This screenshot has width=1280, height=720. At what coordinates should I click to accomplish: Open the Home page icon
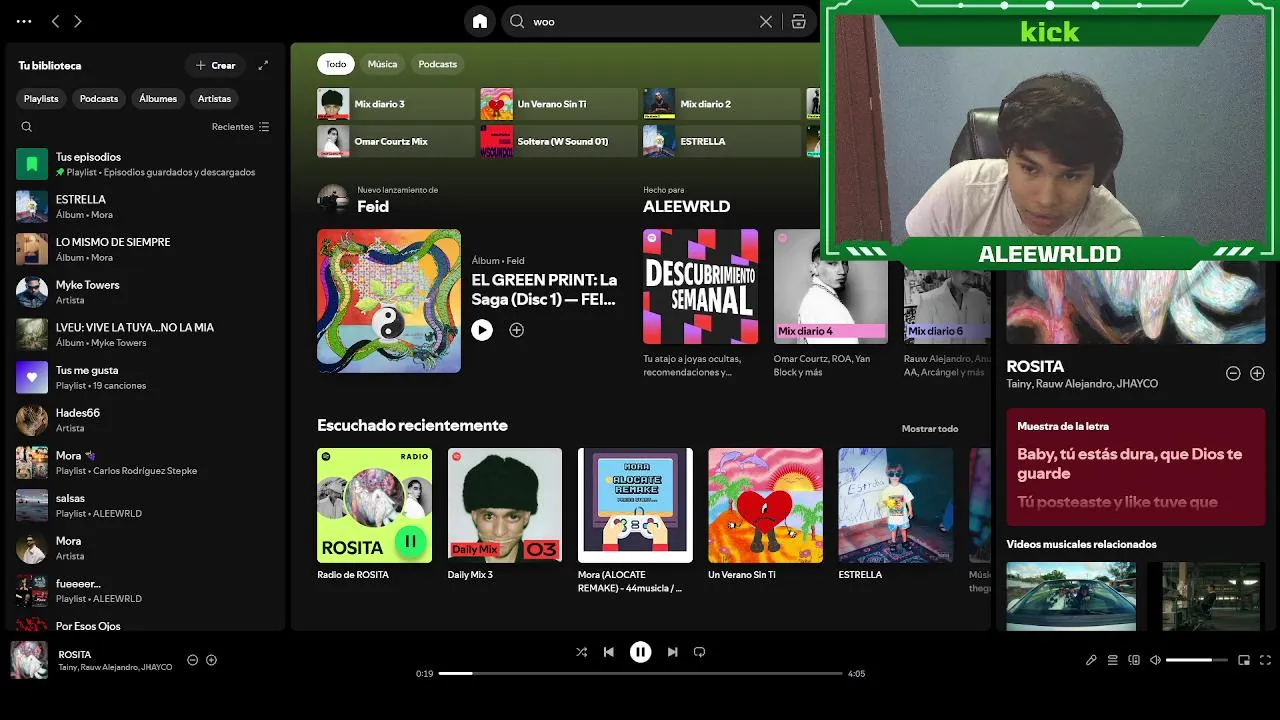[x=480, y=21]
